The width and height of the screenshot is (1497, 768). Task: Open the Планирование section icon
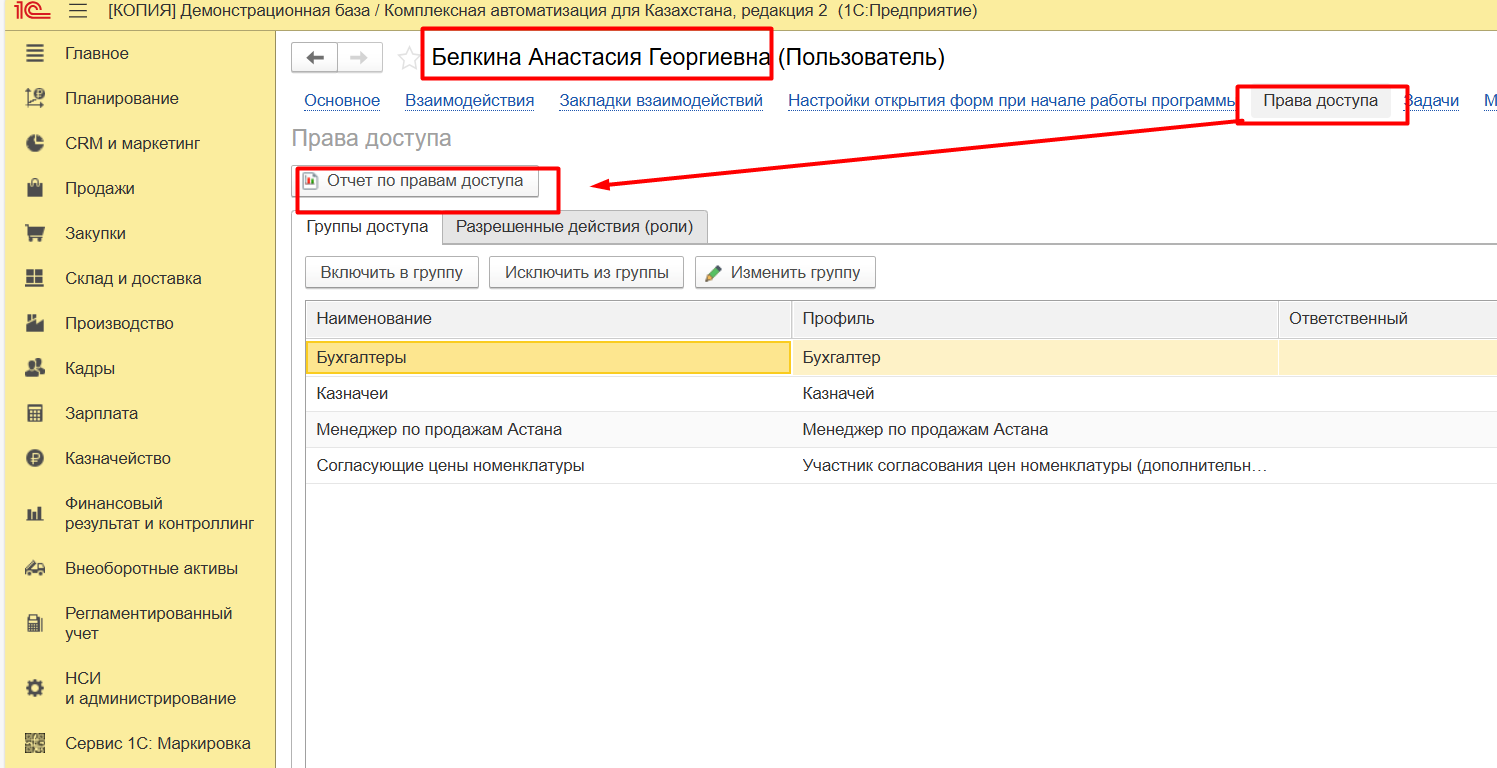coord(35,98)
